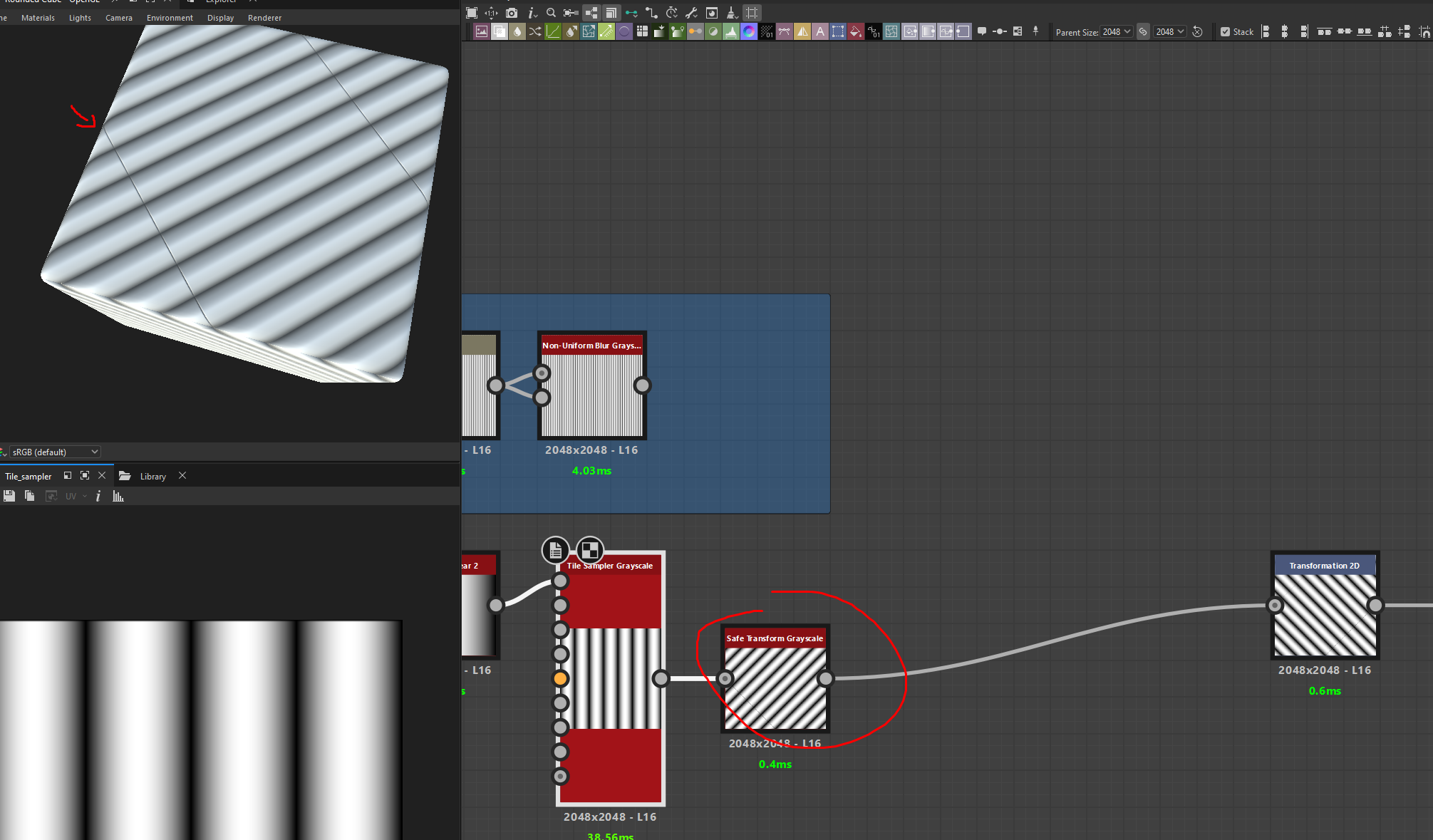Select the Shape node icon
Viewport: 1433px width, 840px height.
pyautogui.click(x=624, y=31)
